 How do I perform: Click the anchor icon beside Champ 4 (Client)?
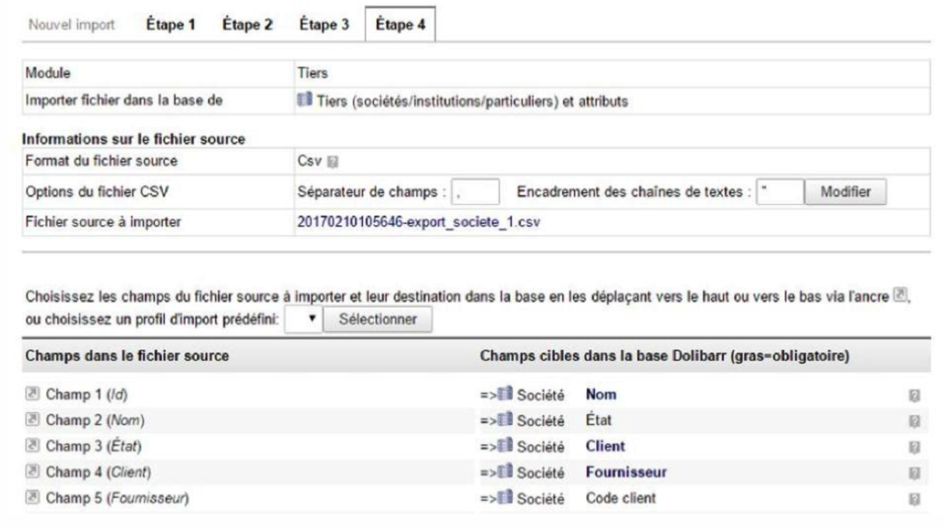tap(33, 472)
